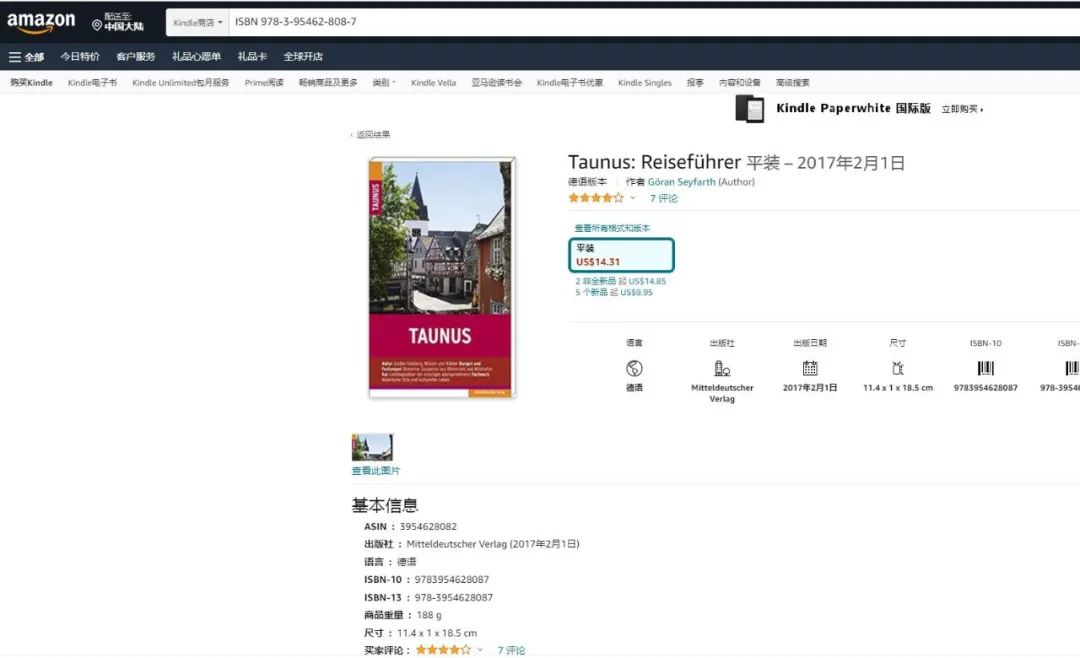This screenshot has width=1080, height=658.
Task: Select Kindle电子书 tab
Action: click(x=92, y=83)
